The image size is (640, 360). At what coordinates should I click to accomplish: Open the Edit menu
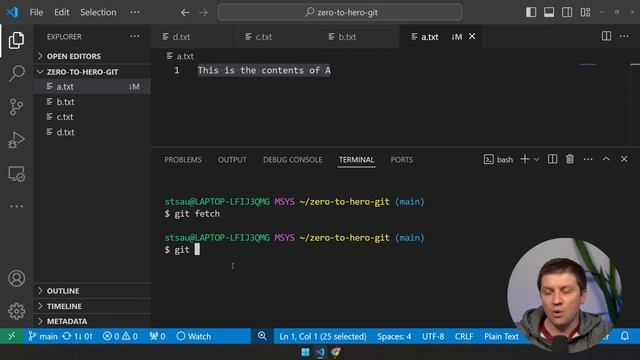click(x=62, y=12)
